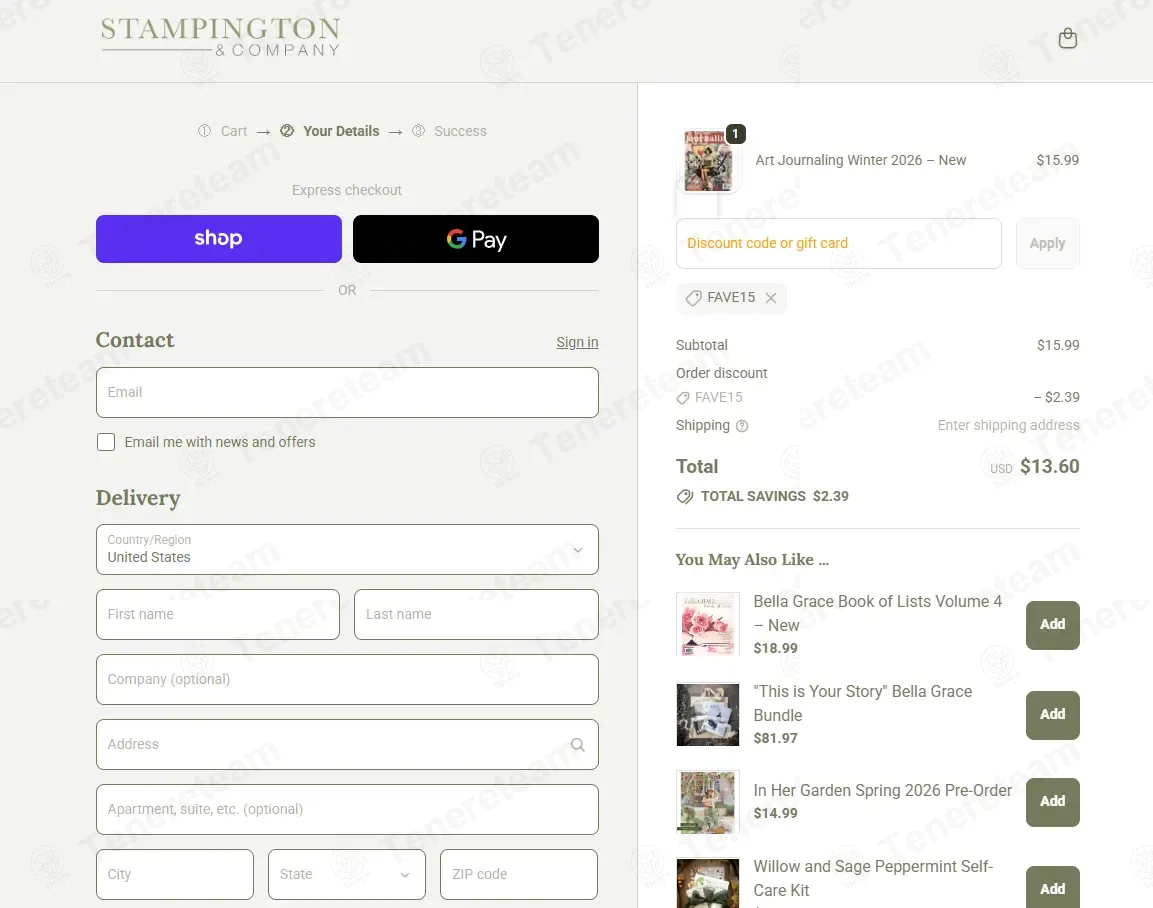The height and width of the screenshot is (908, 1153).
Task: Focus the ZIP code field
Action: pos(518,874)
